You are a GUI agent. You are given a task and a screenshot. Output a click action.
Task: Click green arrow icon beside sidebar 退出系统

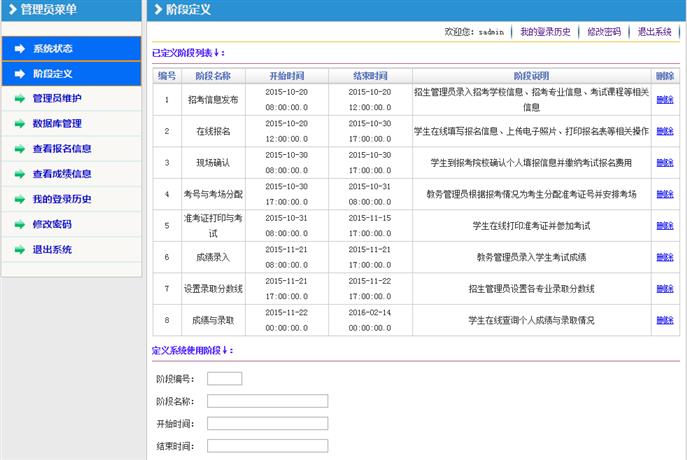pyautogui.click(x=20, y=250)
